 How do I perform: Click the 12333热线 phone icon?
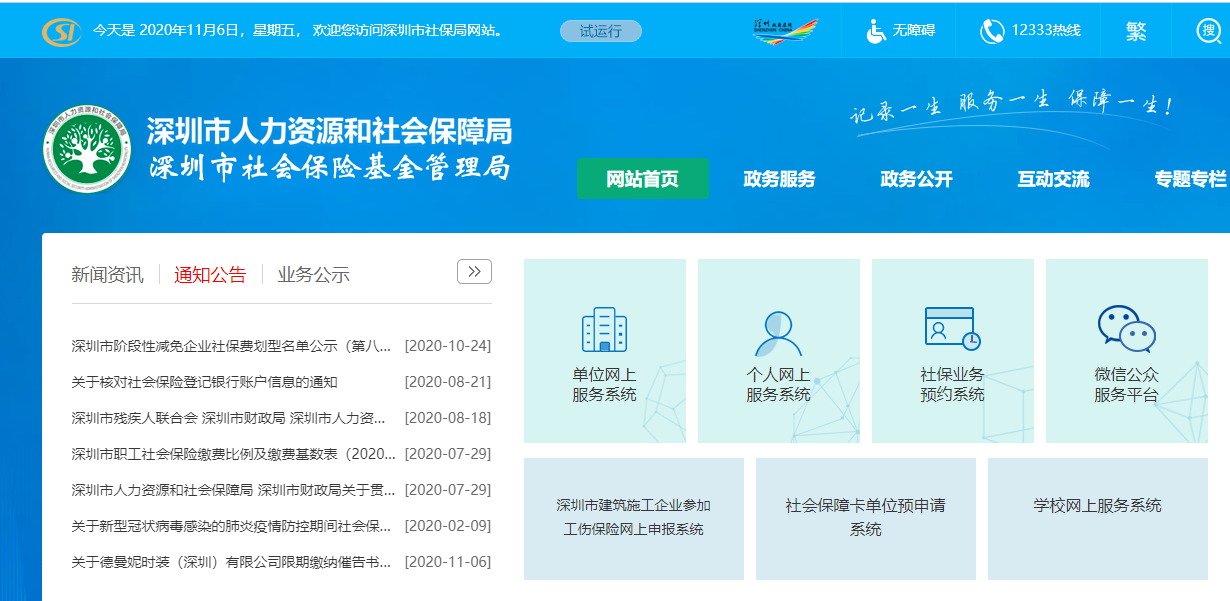[993, 30]
